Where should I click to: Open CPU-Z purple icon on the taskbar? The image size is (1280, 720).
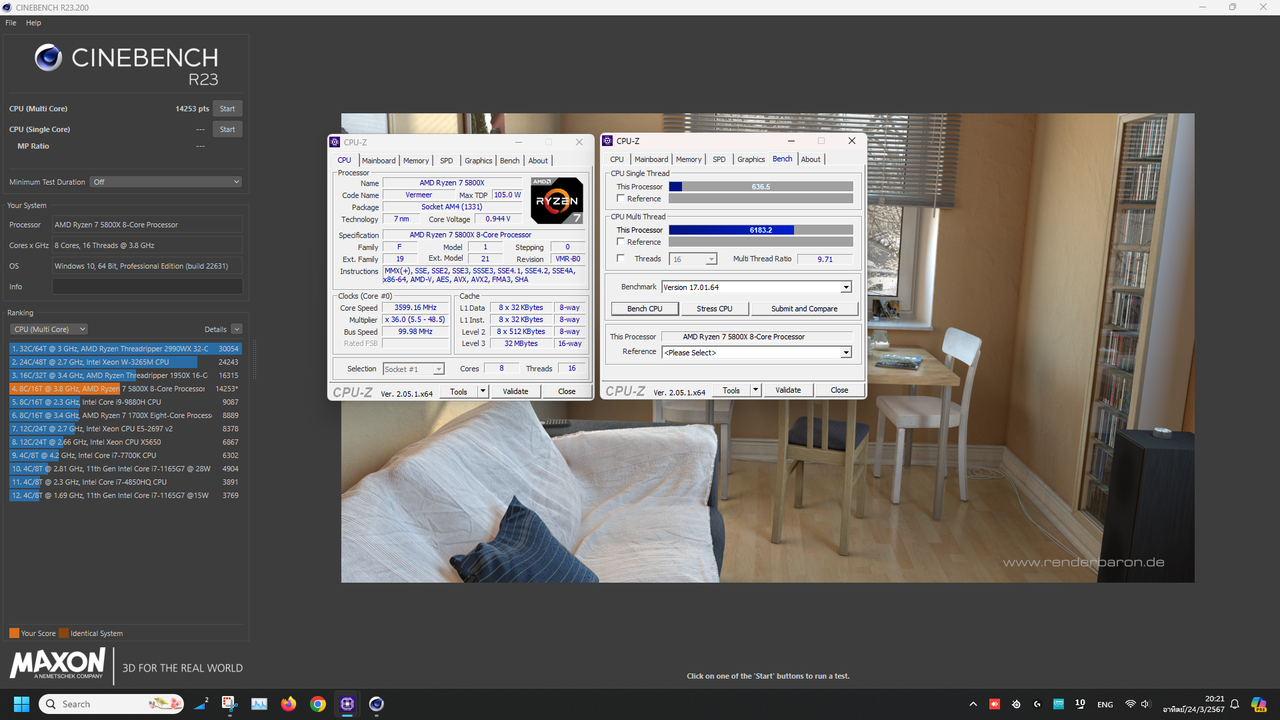coord(347,704)
